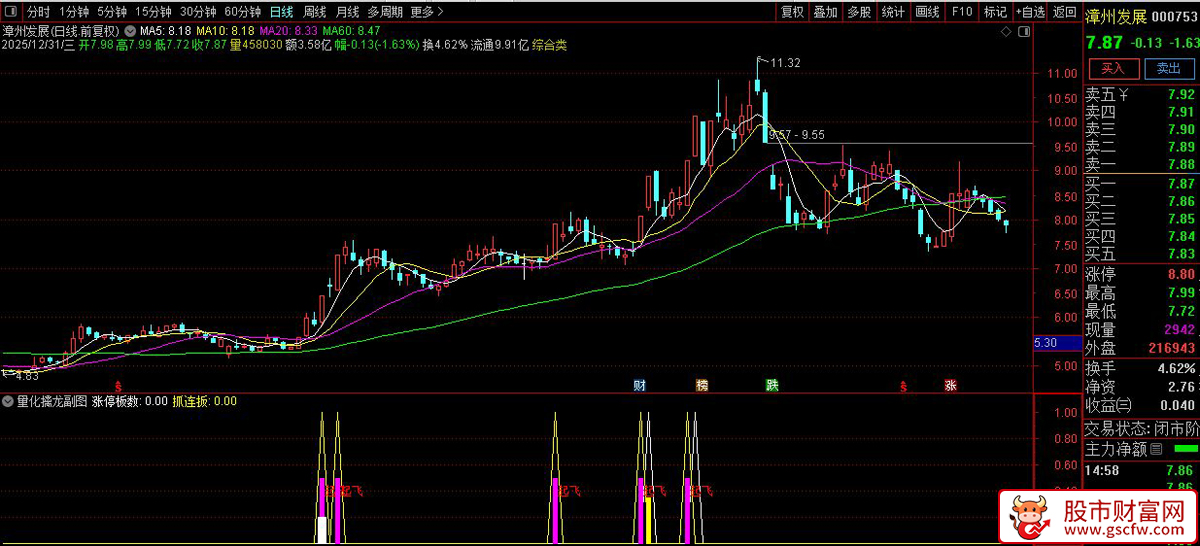Open the 多周期 multi-period view
Screen dimensions: 1200x546
pyautogui.click(x=385, y=12)
